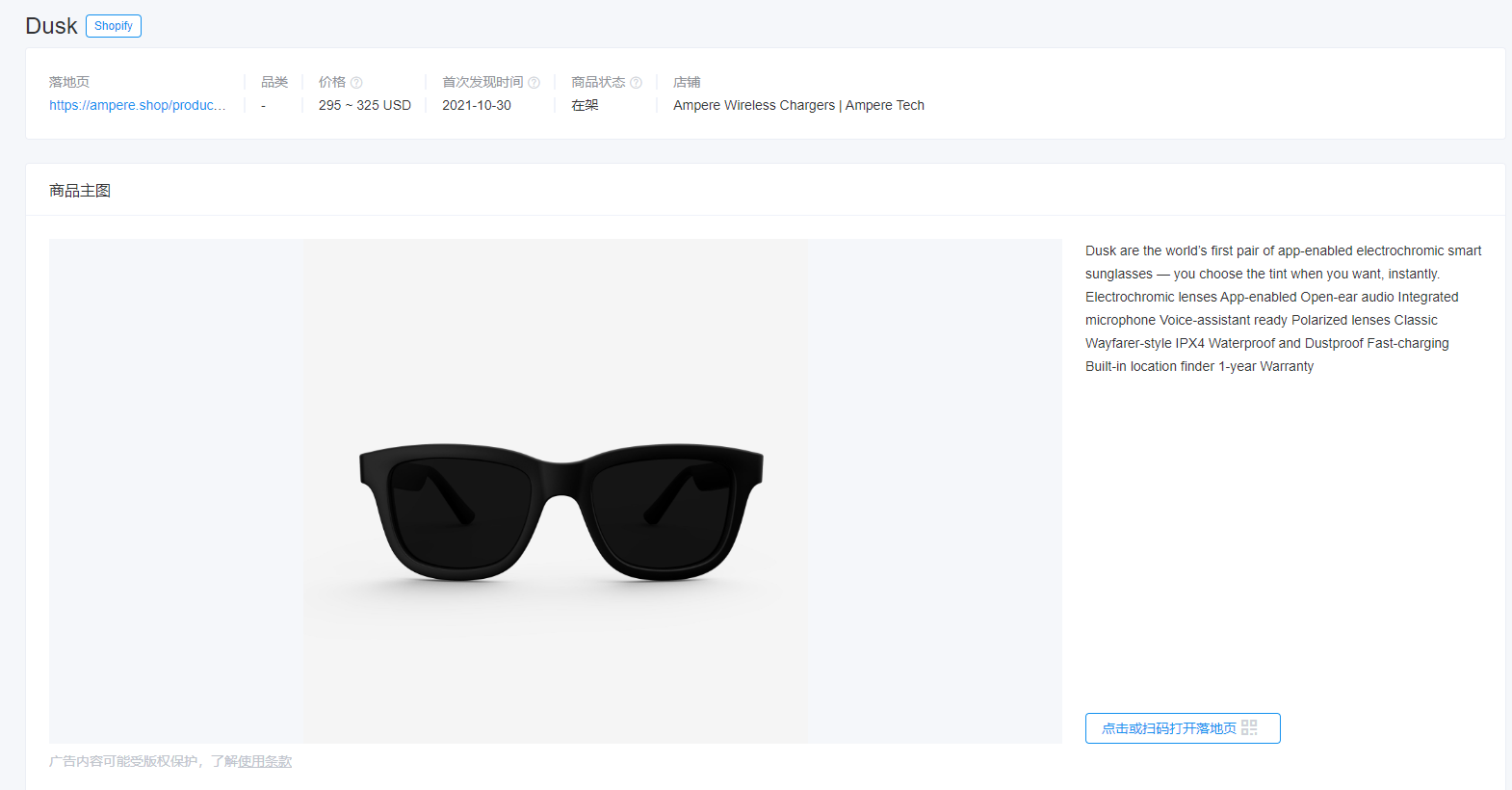Viewport: 1512px width, 790px height.
Task: Click the QR code icon in the landing page button
Action: pos(1250,728)
